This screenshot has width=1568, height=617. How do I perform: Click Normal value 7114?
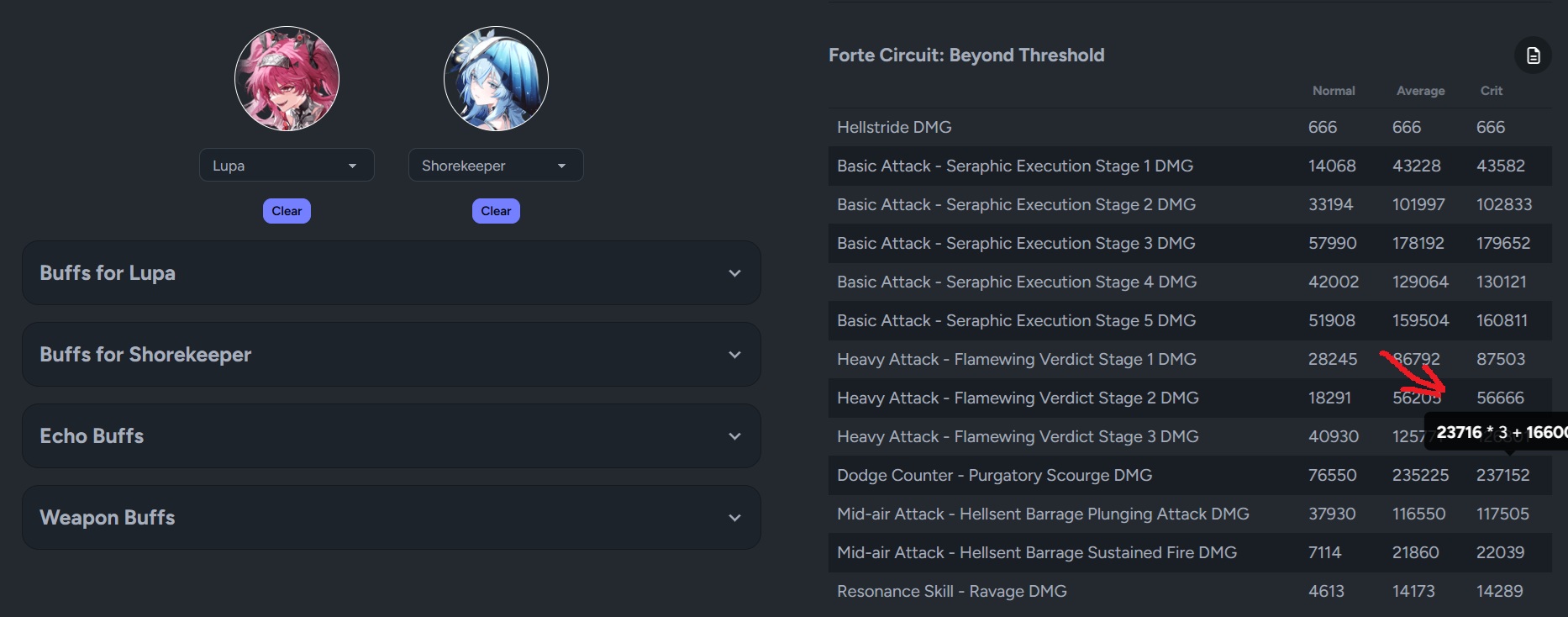pyautogui.click(x=1325, y=552)
